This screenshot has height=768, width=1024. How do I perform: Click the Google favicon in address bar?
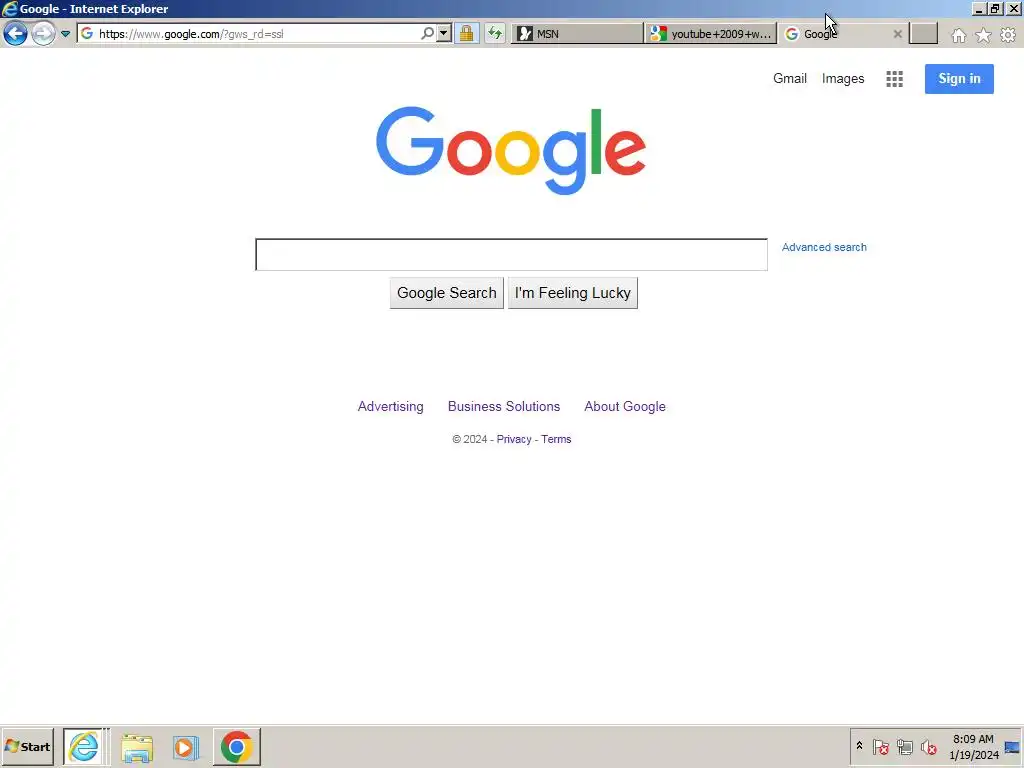tap(87, 33)
